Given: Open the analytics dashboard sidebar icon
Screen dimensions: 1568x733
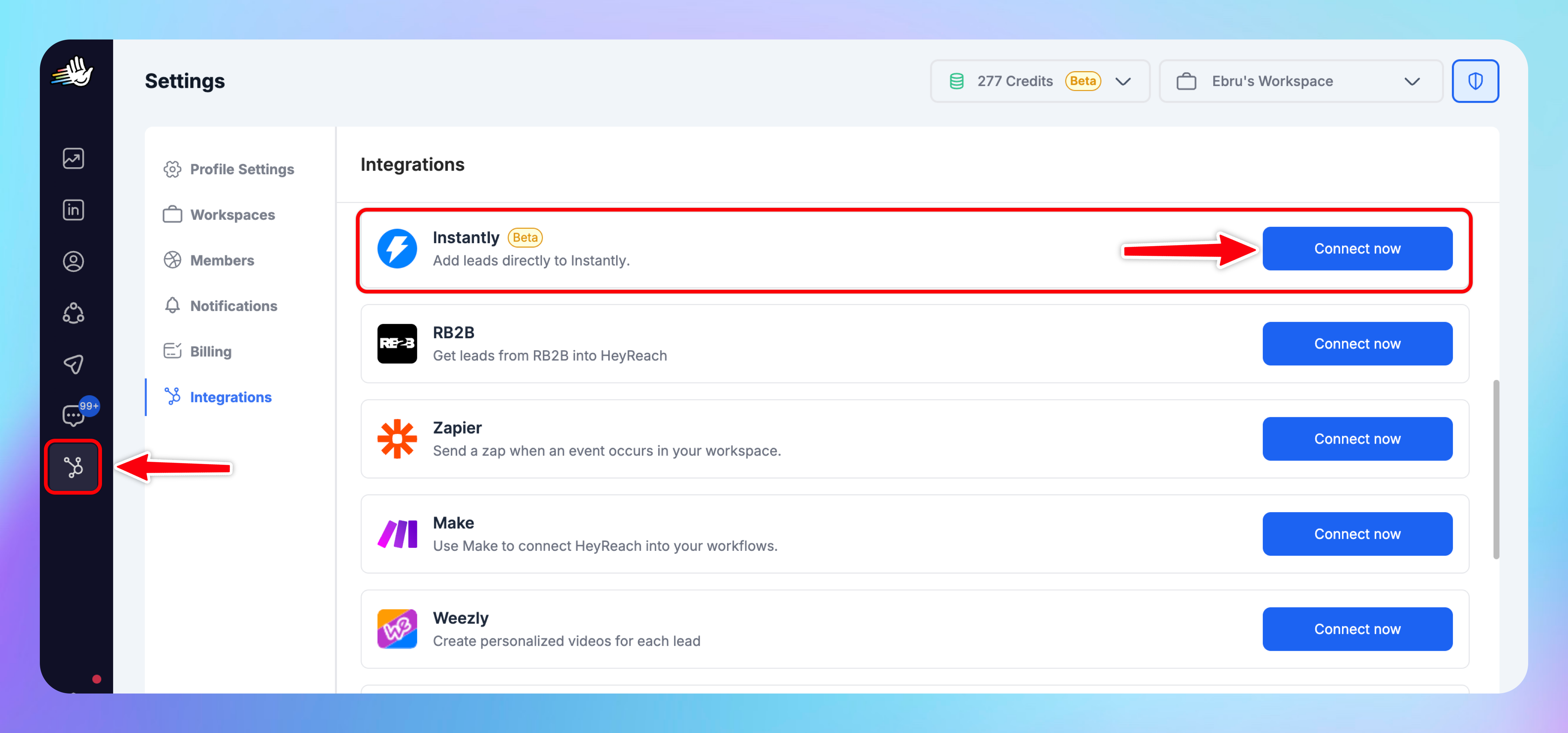Looking at the screenshot, I should [x=73, y=159].
